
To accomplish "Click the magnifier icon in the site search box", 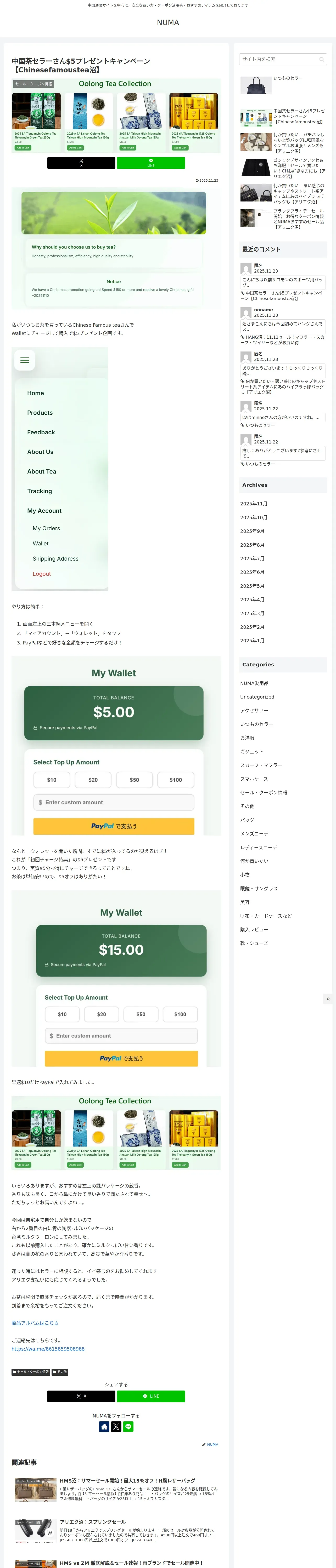I will tap(321, 59).
